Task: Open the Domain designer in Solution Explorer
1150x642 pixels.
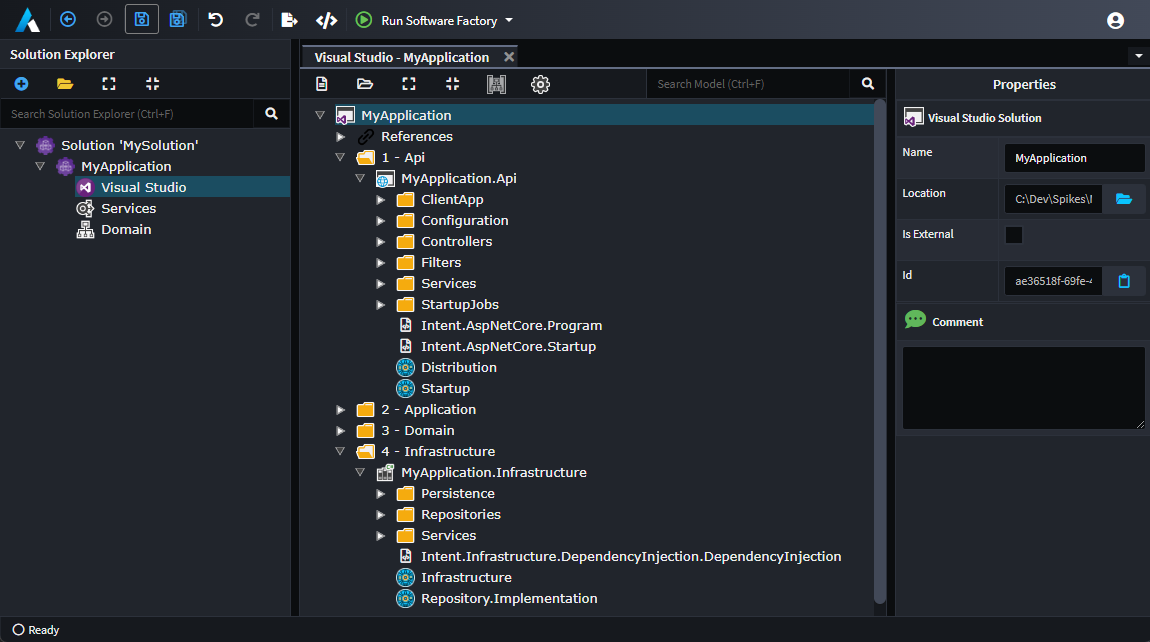Action: (126, 230)
